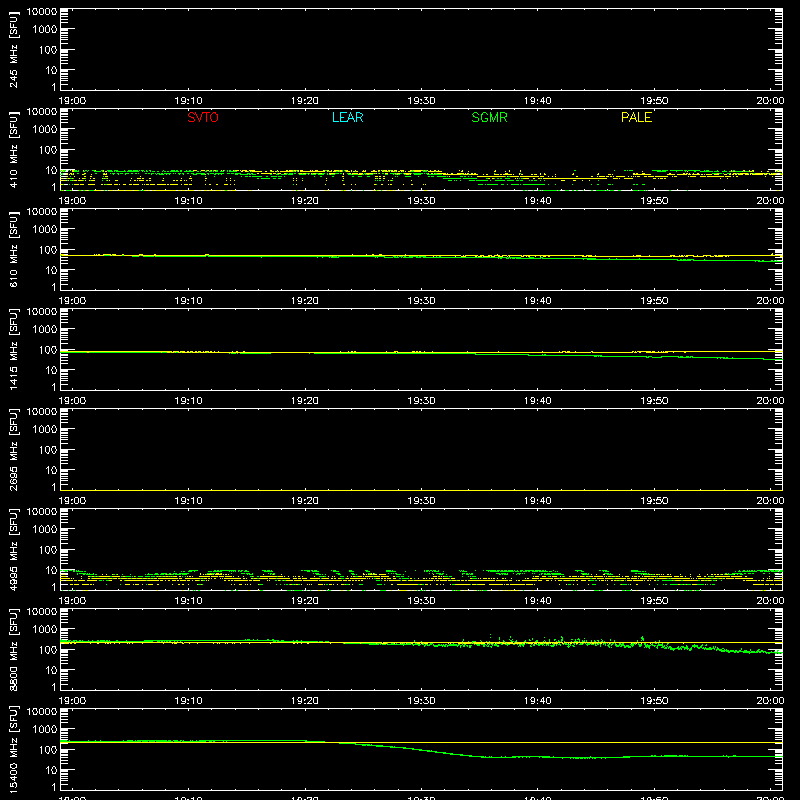Image resolution: width=800 pixels, height=800 pixels.
Task: Click the 19:10 time label under 1415 MHz panel
Action: [188, 401]
